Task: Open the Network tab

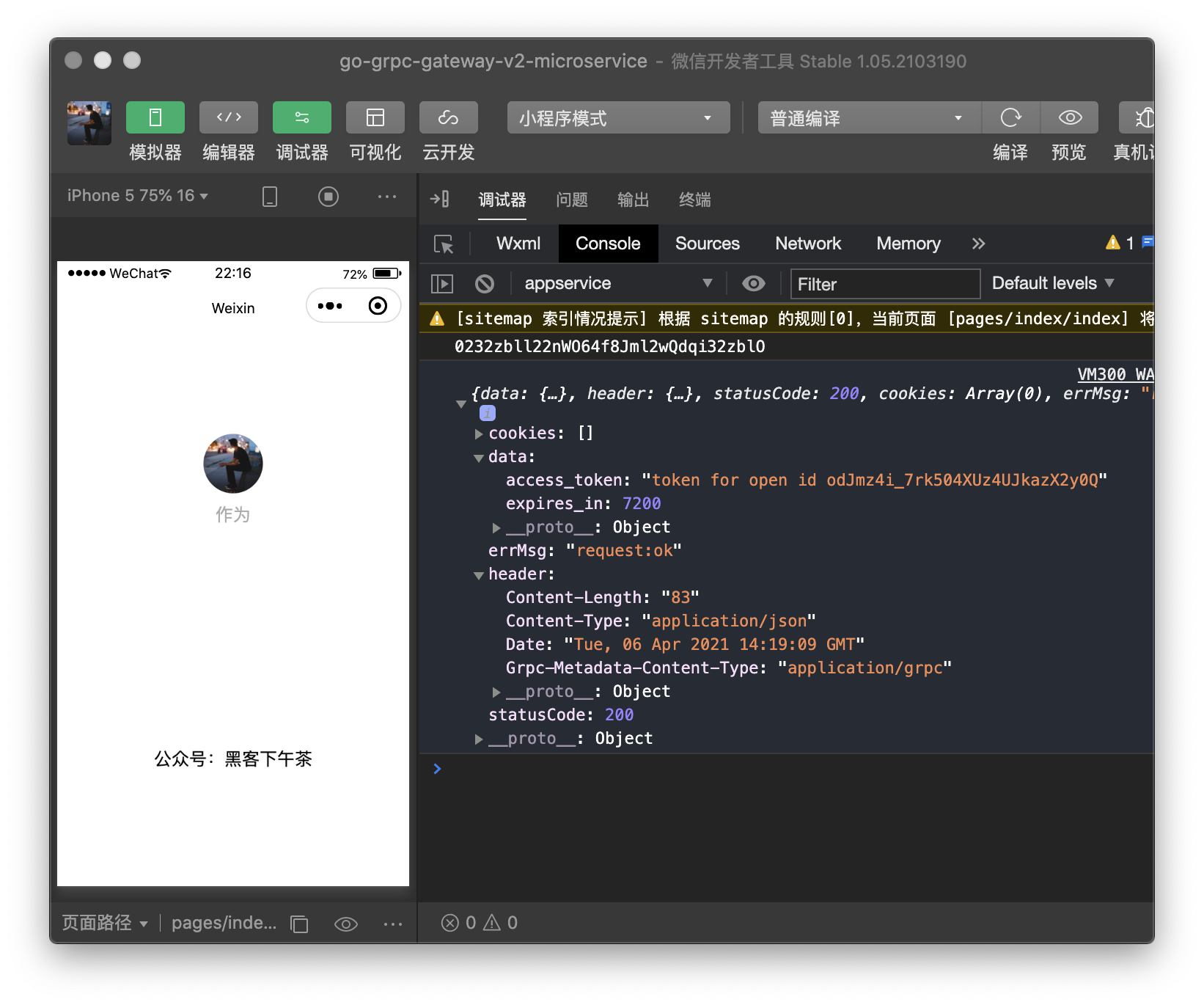Action: pos(808,244)
